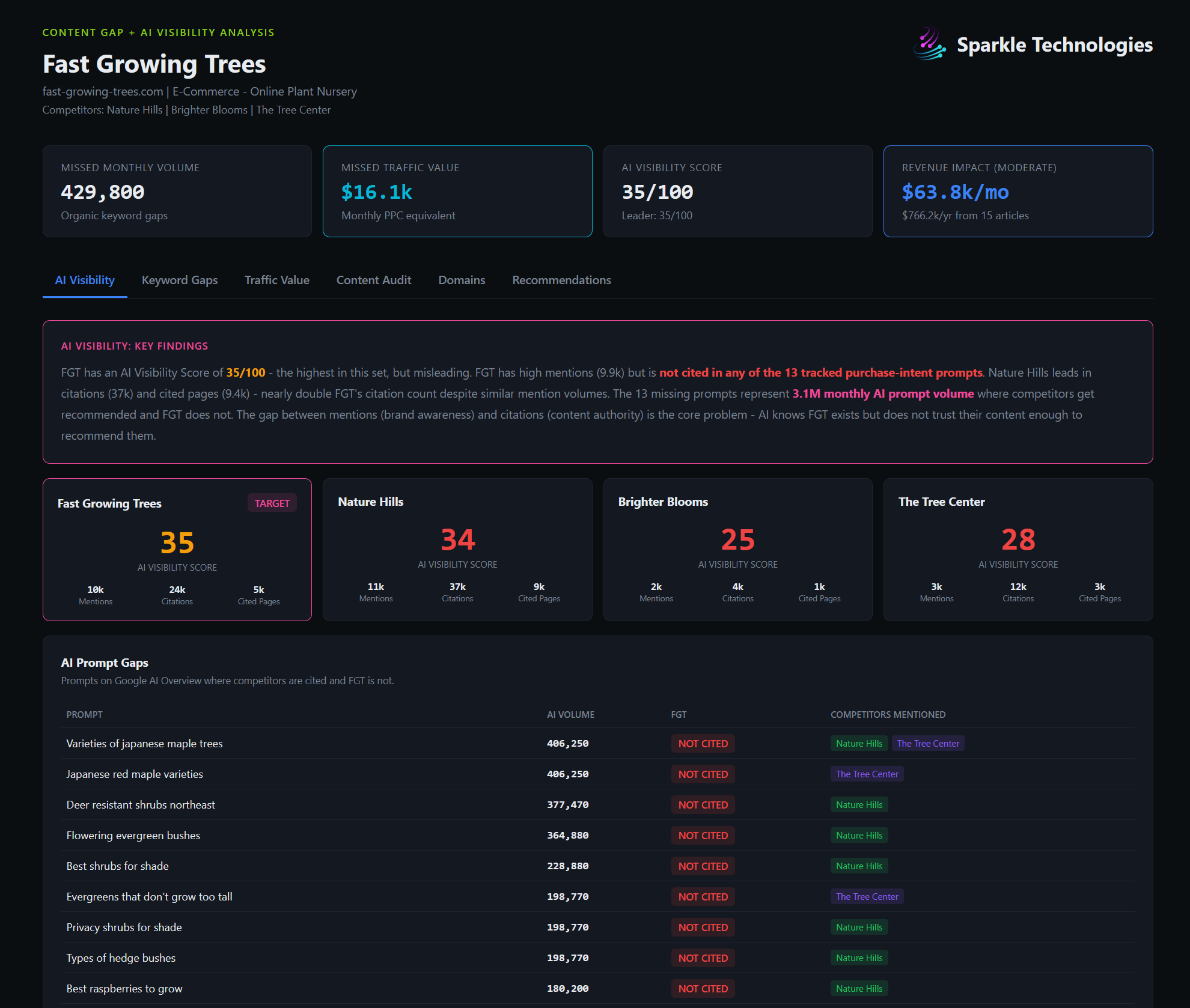Click the '4k Citations' stat under Brighter Blooms
1190x1008 pixels.
click(737, 592)
